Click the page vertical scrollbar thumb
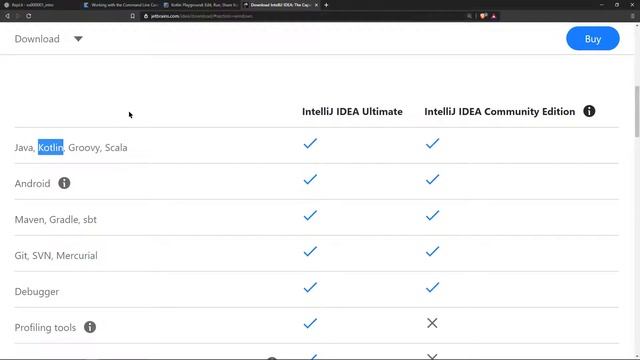Image resolution: width=640 pixels, height=360 pixels. pos(637,111)
